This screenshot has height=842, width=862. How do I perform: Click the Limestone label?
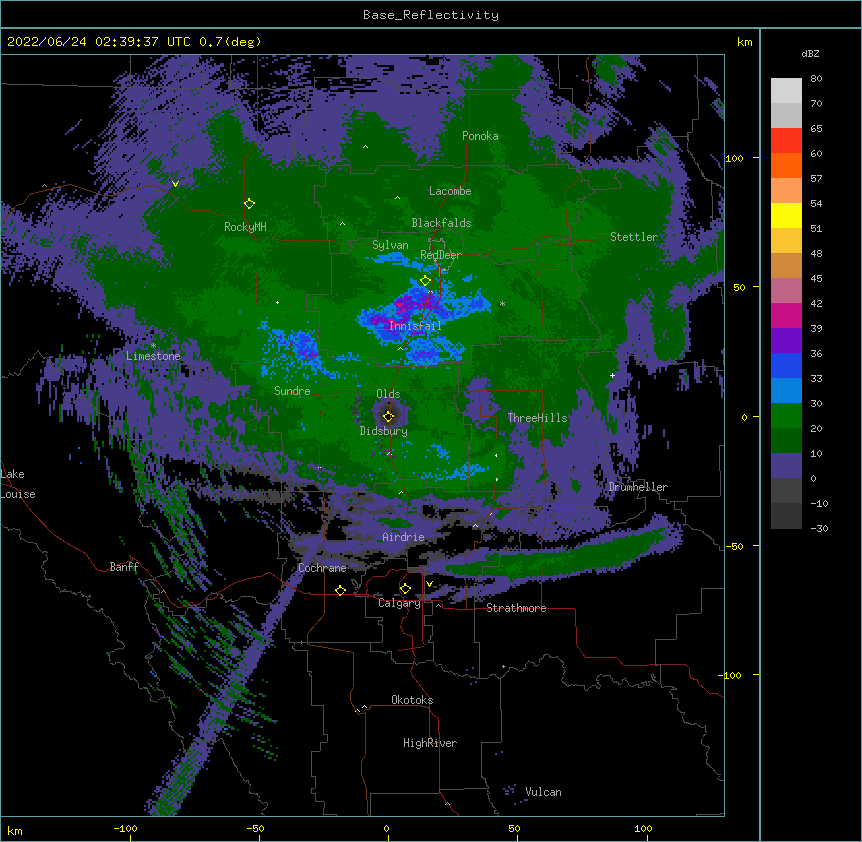(153, 356)
